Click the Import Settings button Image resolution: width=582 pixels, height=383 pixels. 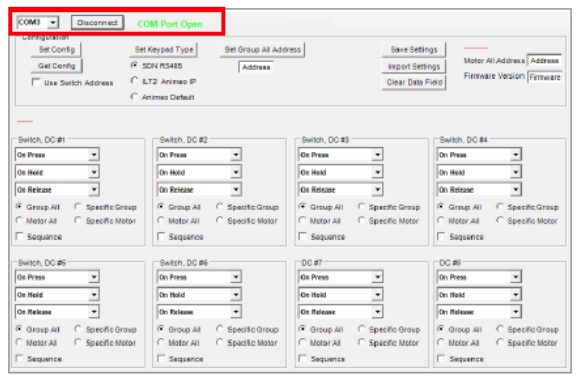click(414, 66)
